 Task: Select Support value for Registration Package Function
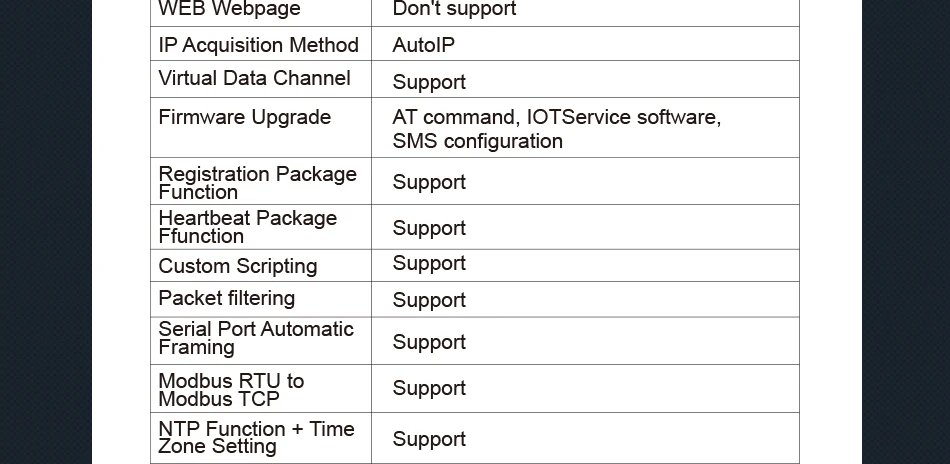429,182
